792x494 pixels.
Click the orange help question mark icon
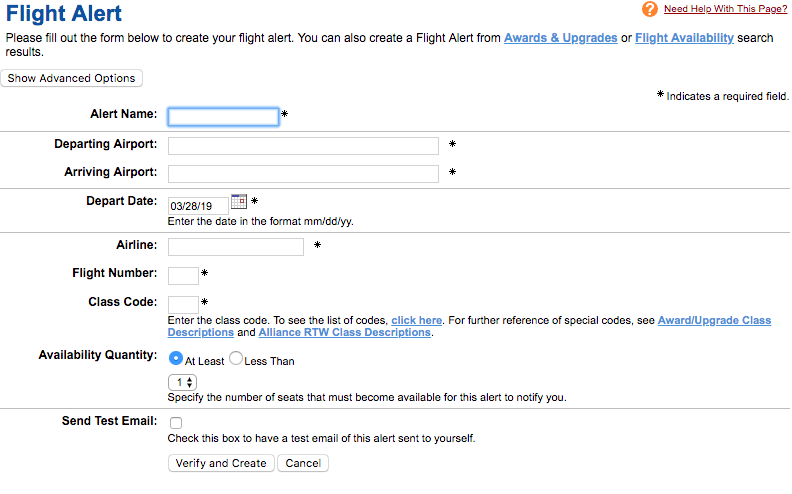point(650,9)
